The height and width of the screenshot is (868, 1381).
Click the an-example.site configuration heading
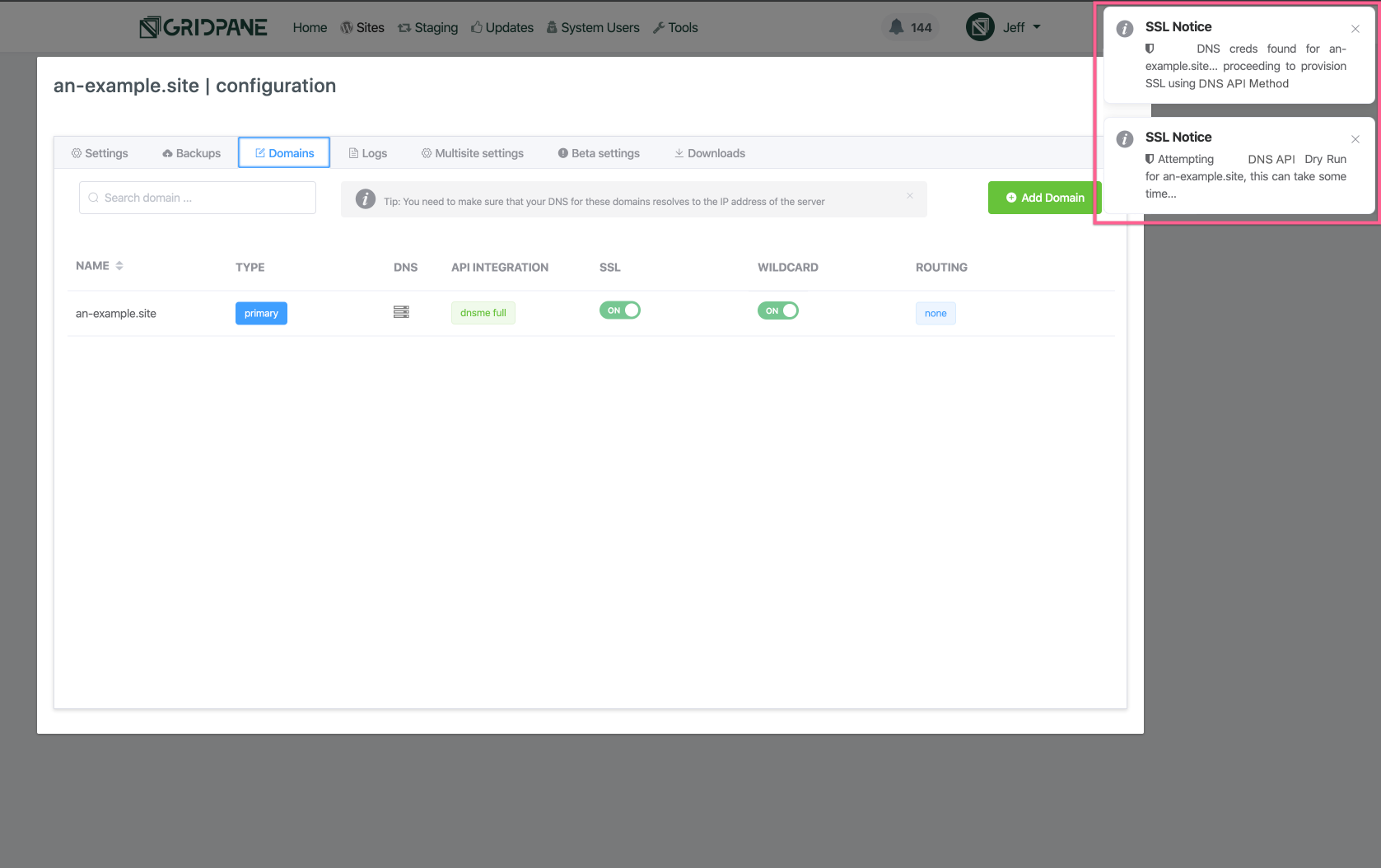point(194,86)
